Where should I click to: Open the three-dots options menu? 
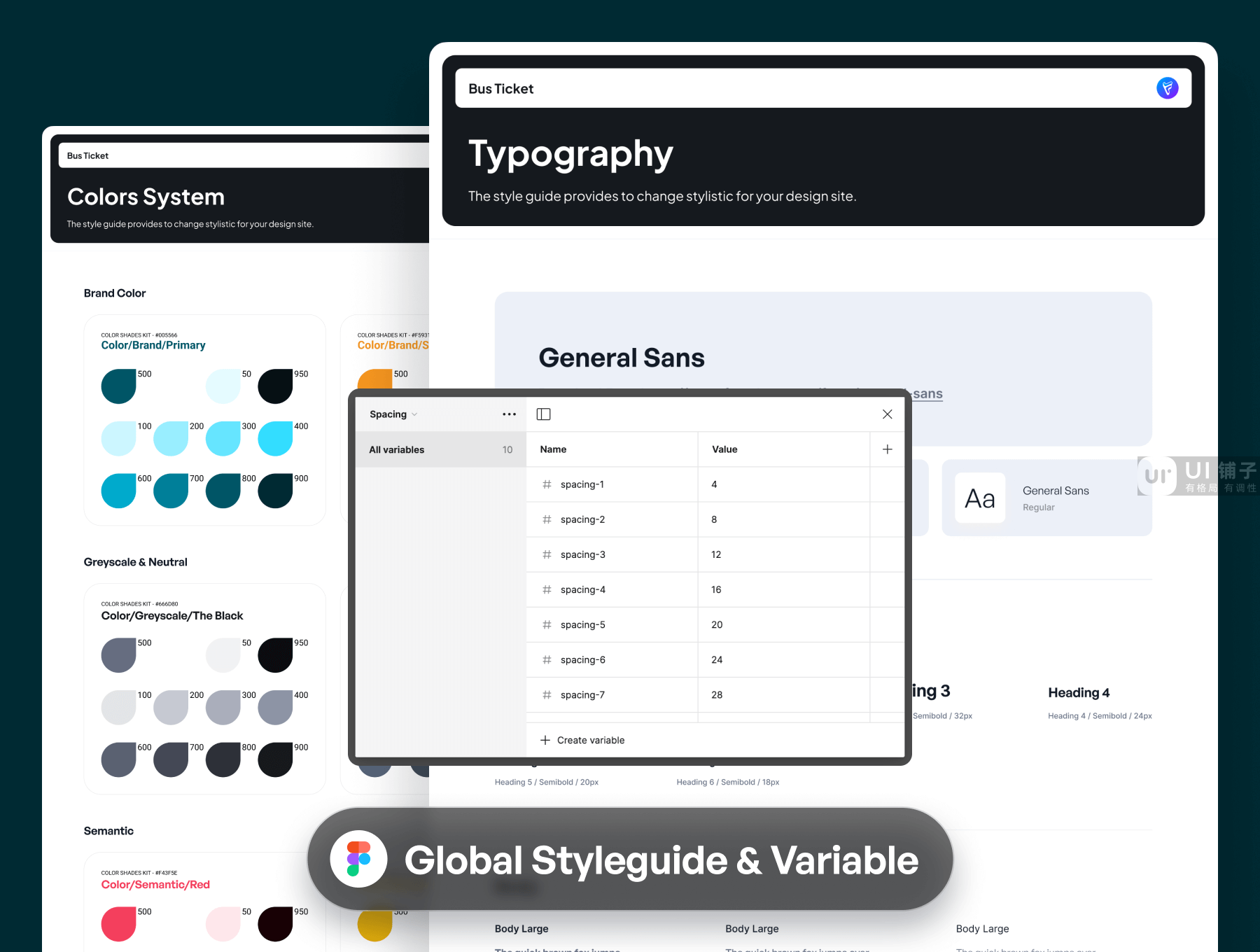tap(509, 414)
